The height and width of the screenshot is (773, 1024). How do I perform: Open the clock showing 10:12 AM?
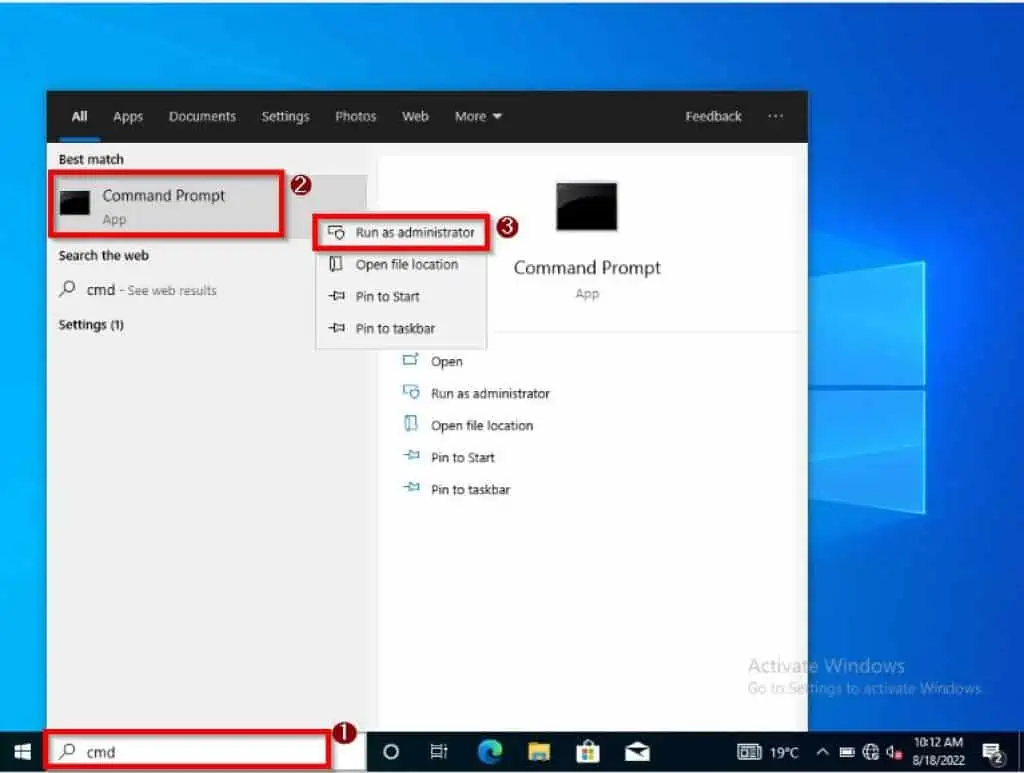(938, 751)
